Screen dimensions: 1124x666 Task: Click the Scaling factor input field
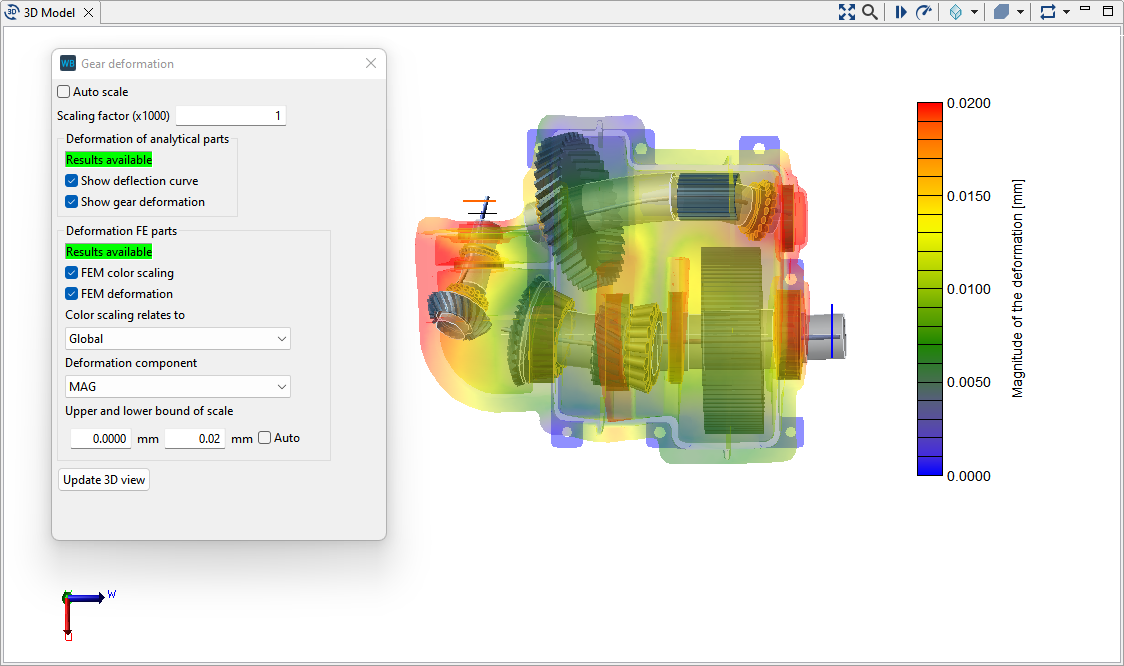[230, 115]
